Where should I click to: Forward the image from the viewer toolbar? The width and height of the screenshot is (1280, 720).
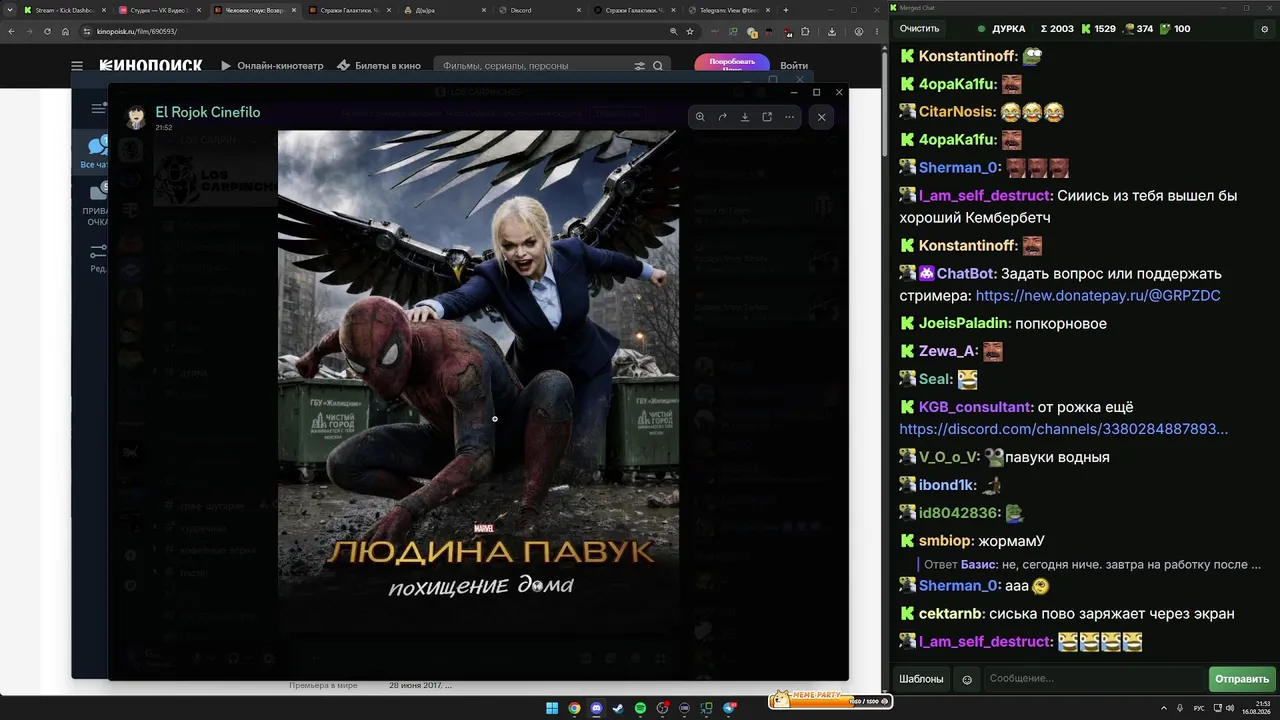(722, 117)
